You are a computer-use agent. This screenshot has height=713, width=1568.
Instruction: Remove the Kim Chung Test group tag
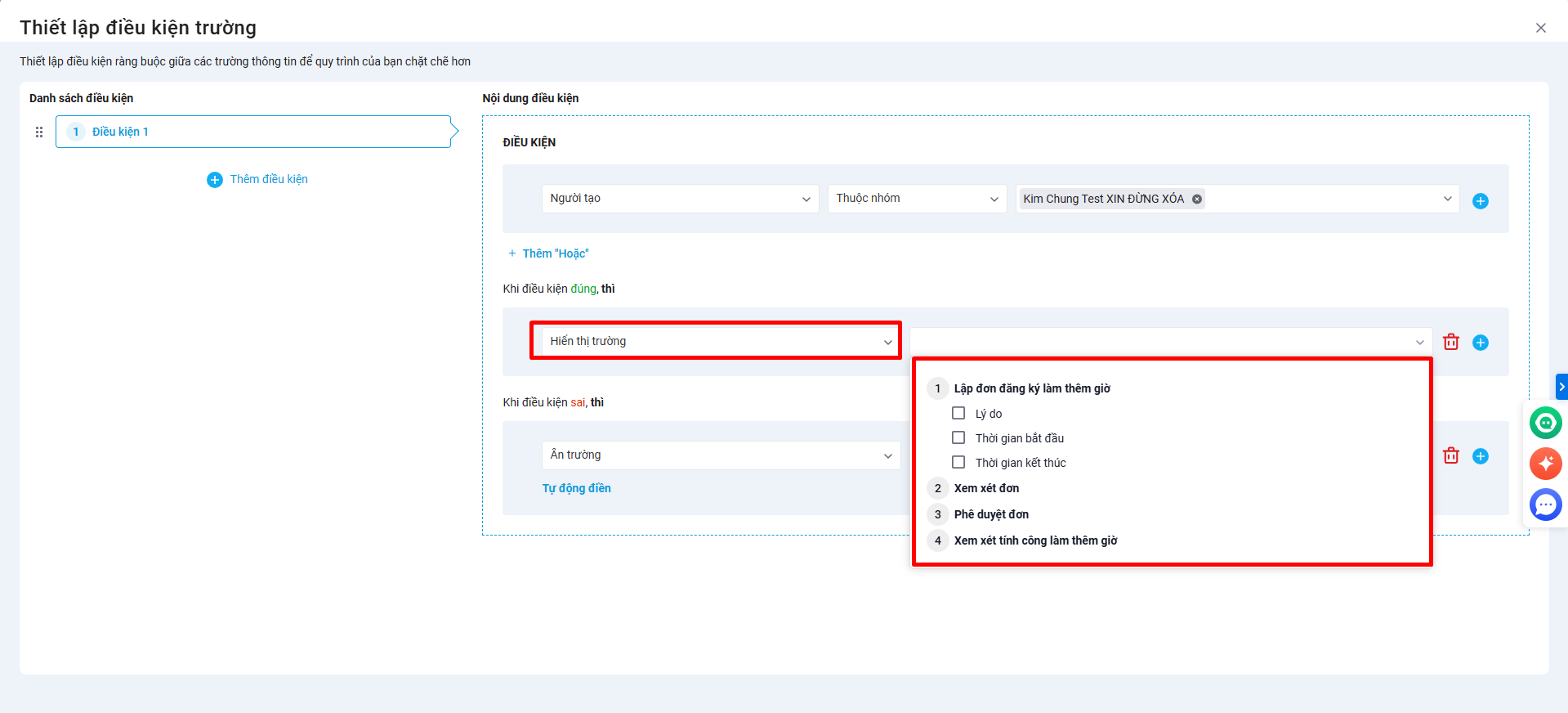[1196, 199]
